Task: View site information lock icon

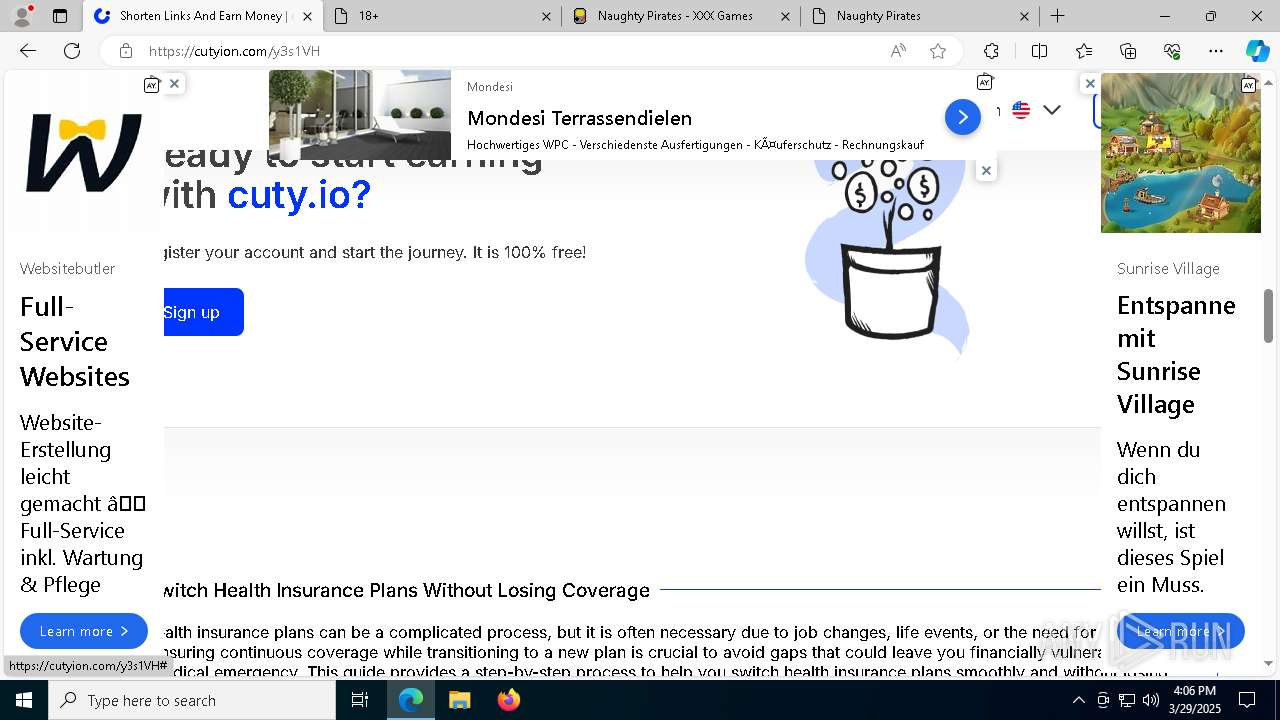Action: coord(125,51)
